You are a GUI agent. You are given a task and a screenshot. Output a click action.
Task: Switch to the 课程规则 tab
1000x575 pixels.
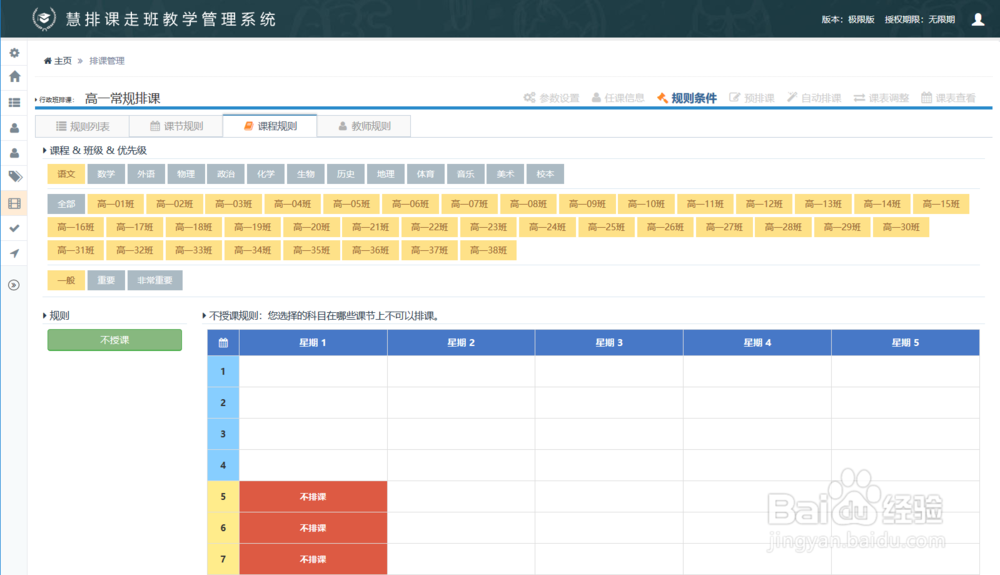click(270, 126)
